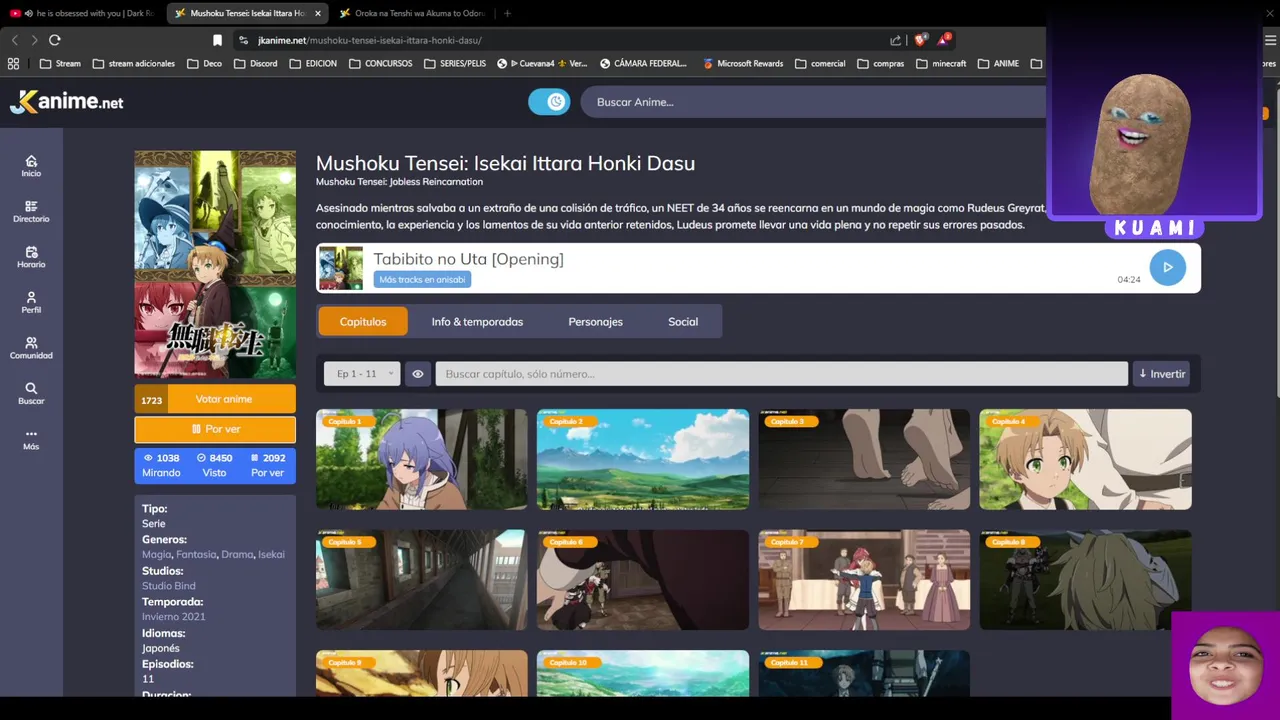Expand the Ep 1 - 11 dropdown
The height and width of the screenshot is (720, 1280).
362,374
